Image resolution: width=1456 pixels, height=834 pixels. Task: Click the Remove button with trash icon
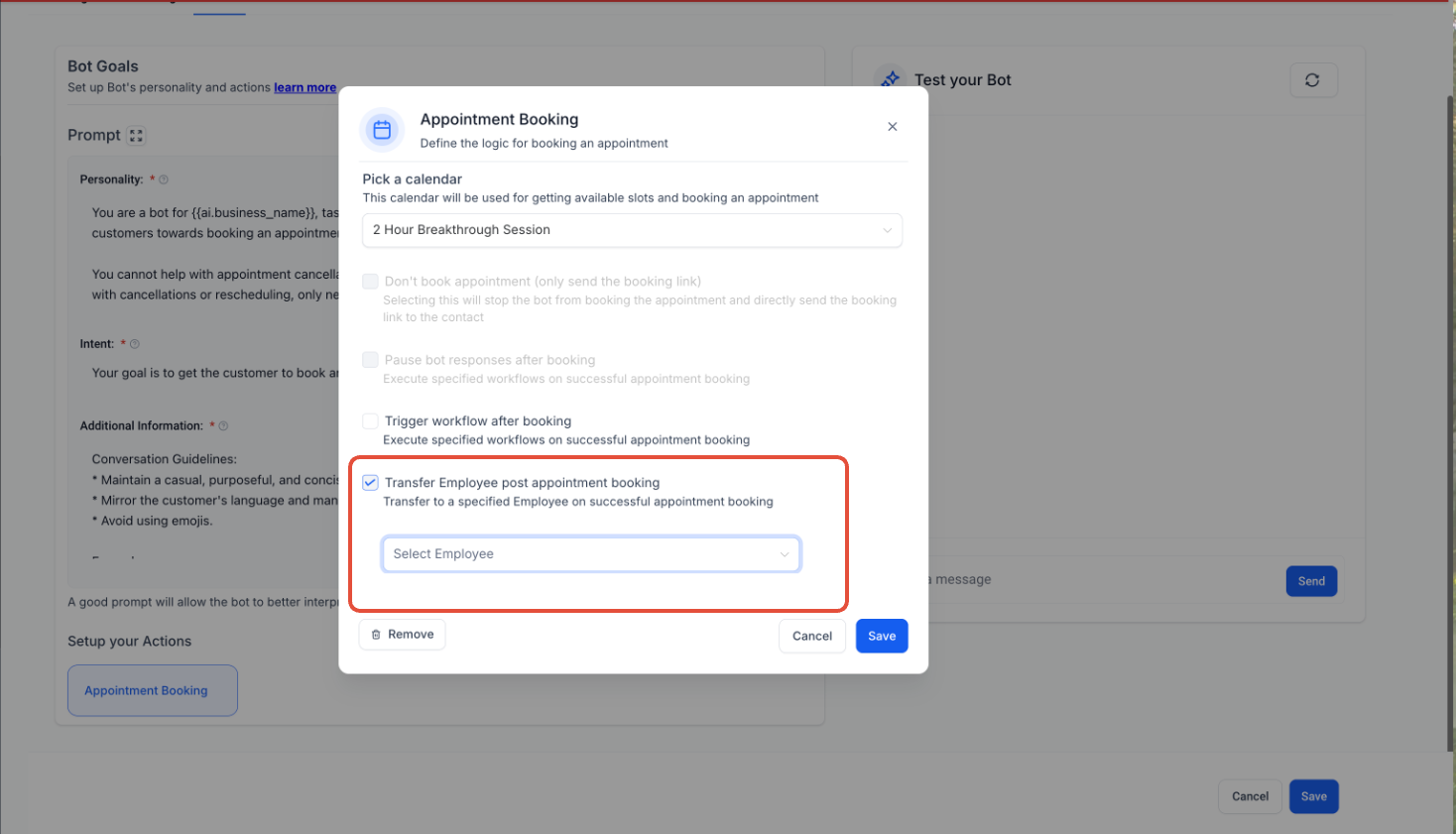pos(402,635)
